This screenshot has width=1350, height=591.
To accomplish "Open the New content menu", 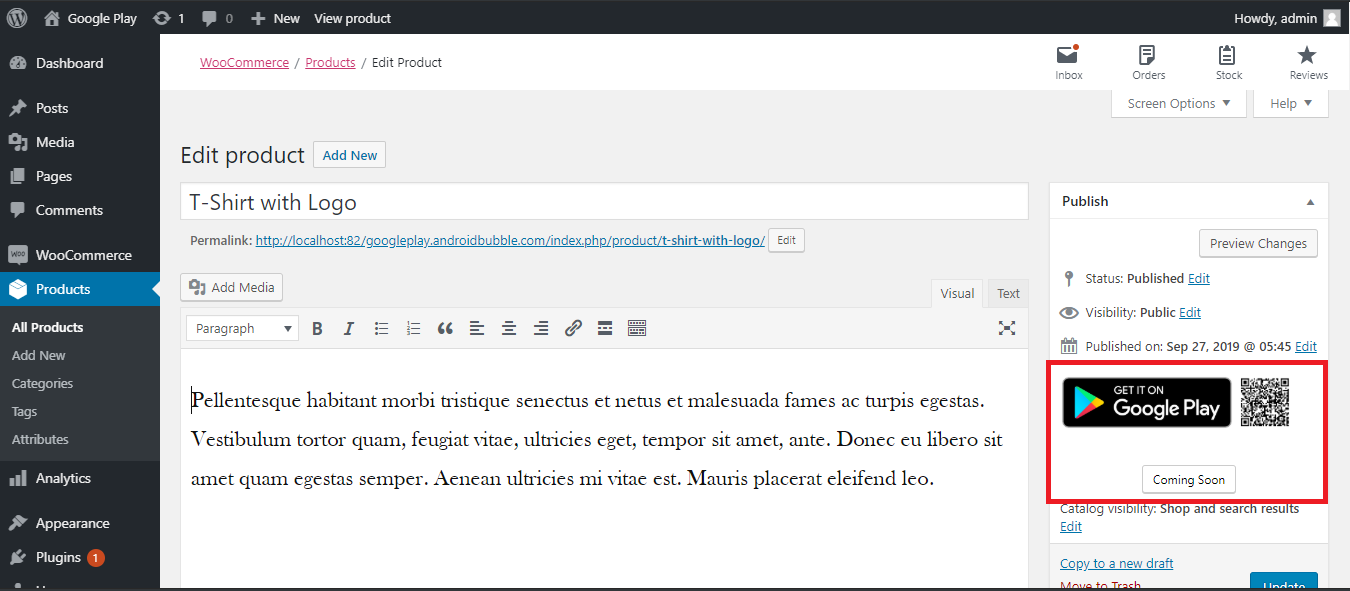I will [275, 18].
